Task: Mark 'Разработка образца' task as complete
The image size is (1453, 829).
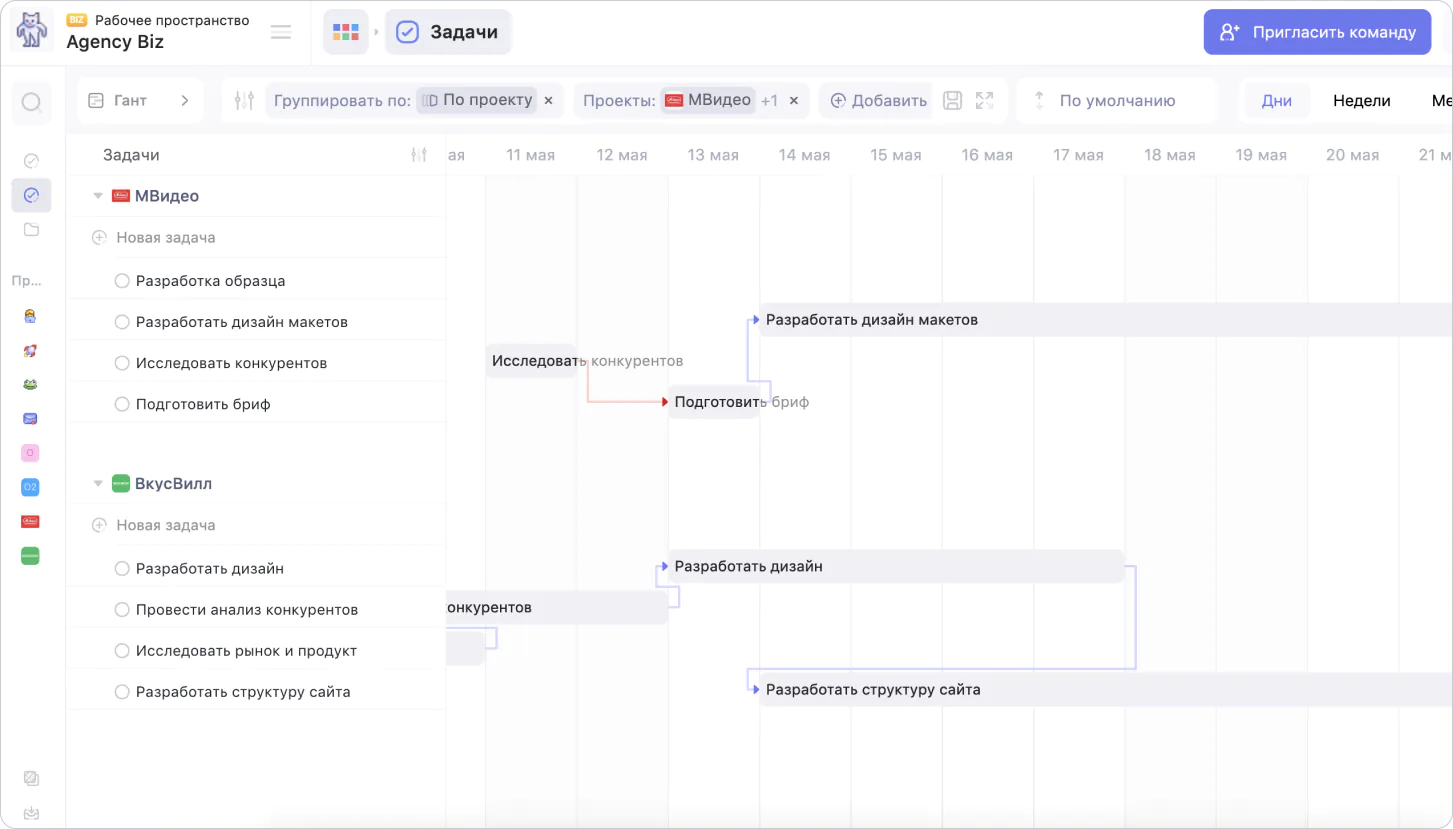Action: coord(122,281)
